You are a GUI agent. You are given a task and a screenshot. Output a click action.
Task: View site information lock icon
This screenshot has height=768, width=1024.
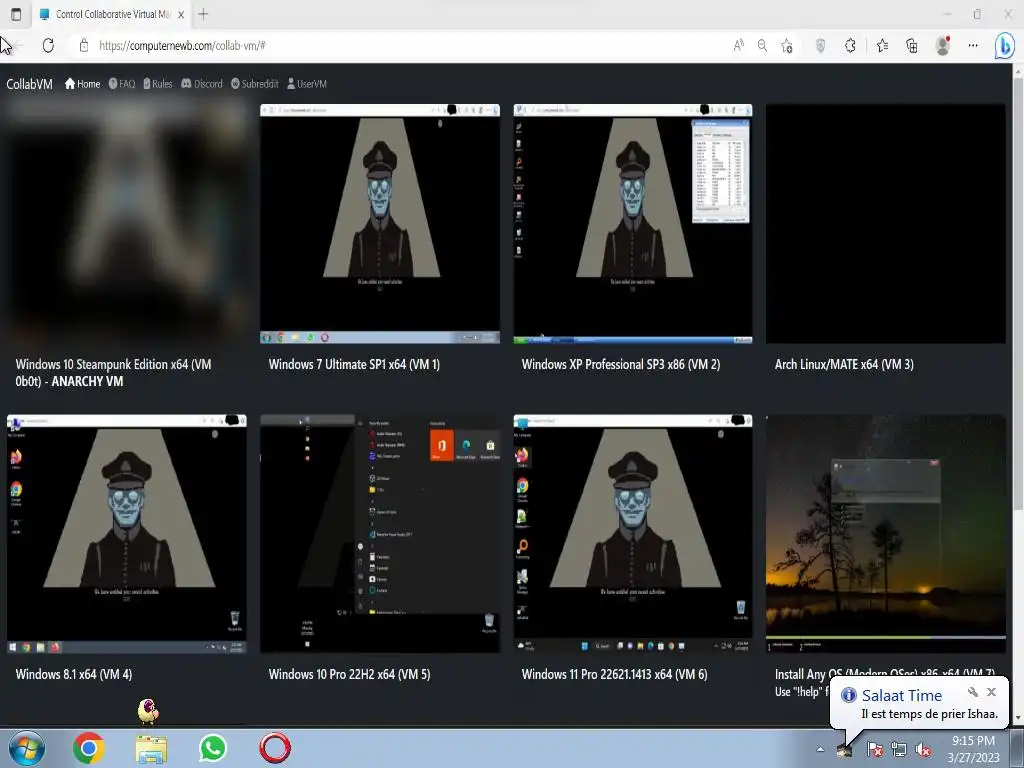click(84, 45)
